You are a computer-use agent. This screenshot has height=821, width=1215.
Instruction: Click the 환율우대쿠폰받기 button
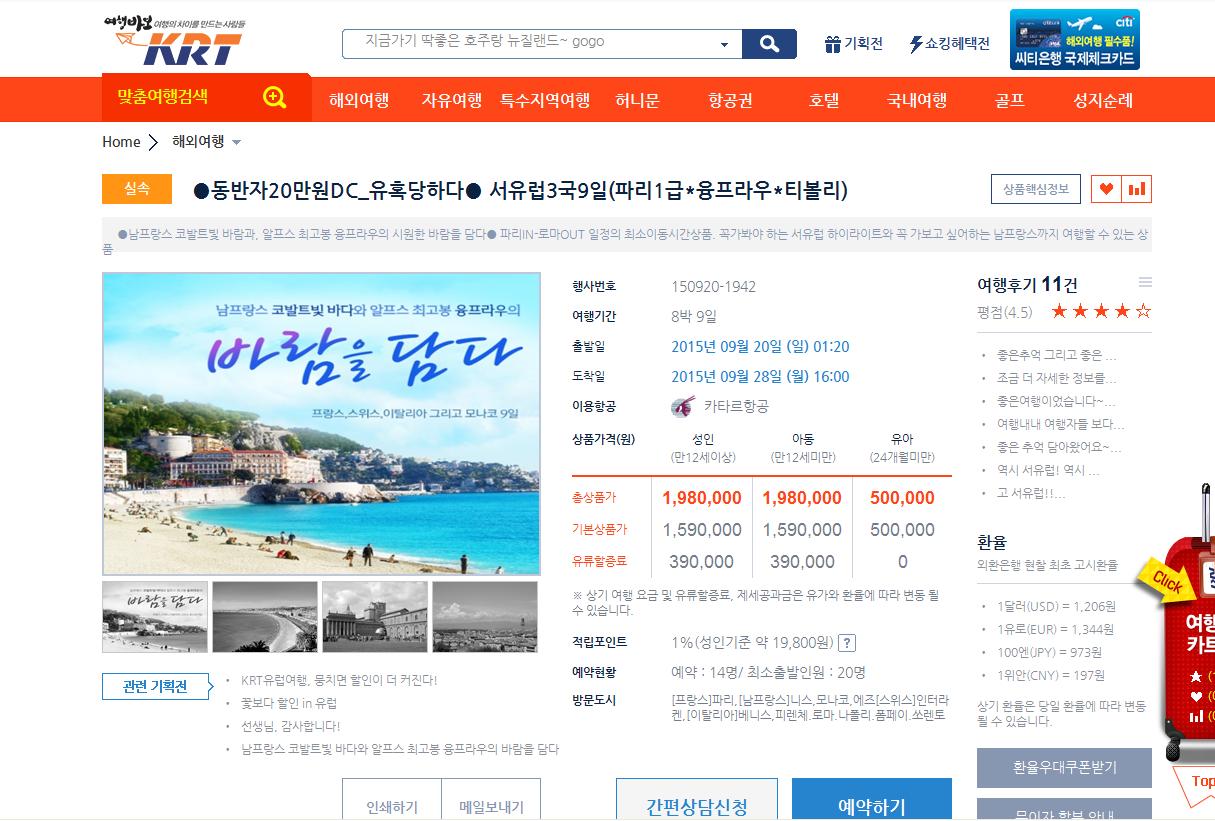pyautogui.click(x=1063, y=768)
